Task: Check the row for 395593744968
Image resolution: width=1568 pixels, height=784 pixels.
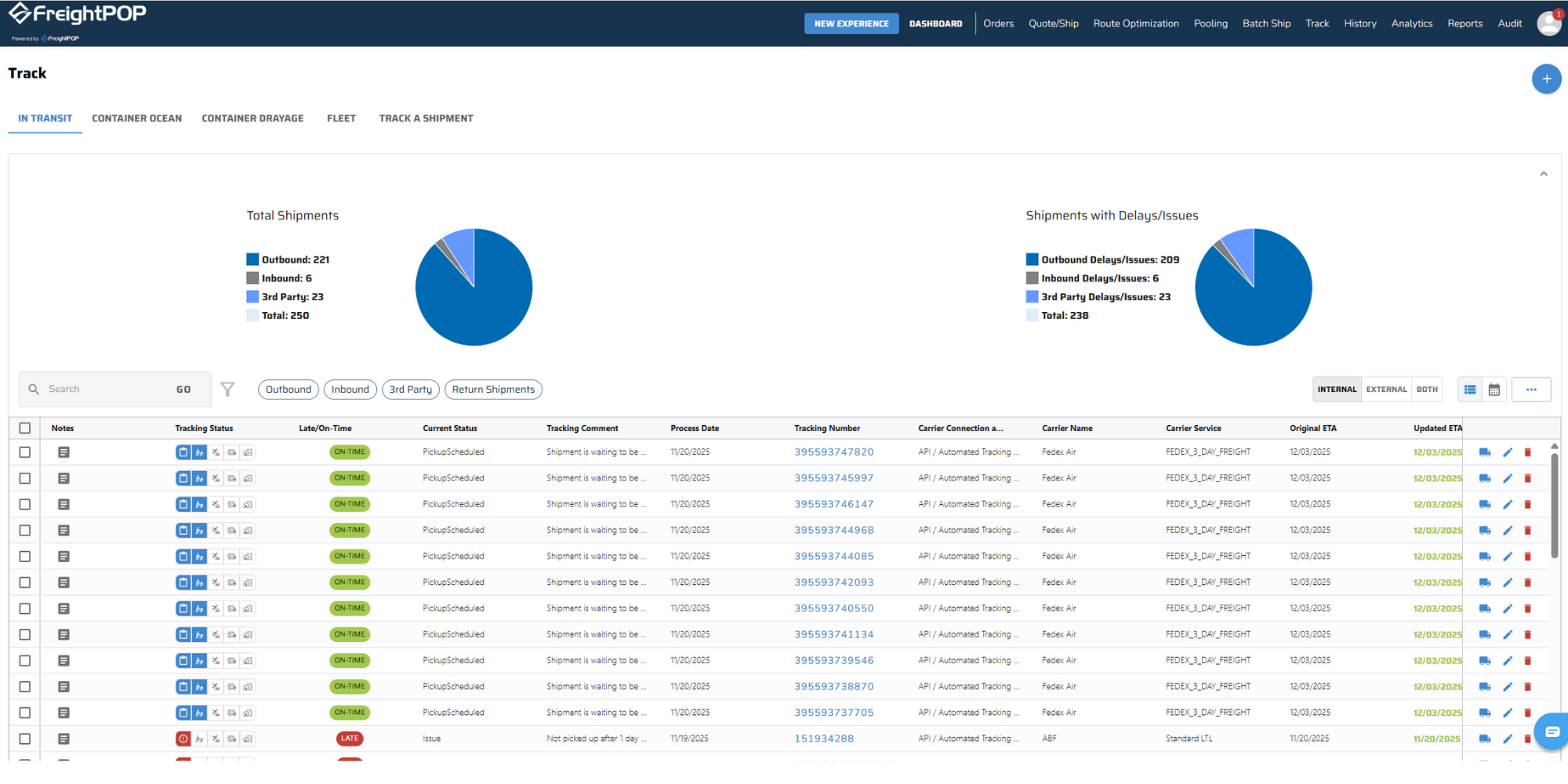Action: (25, 531)
